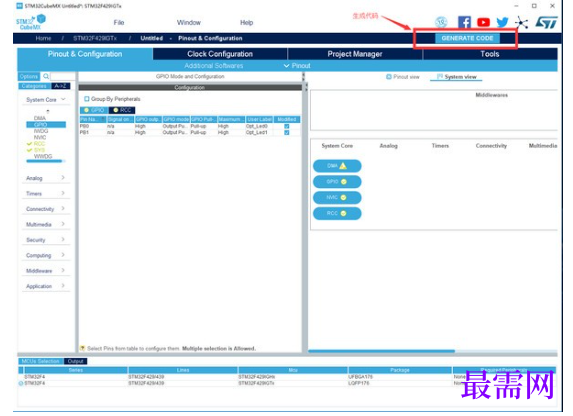Toggle the Modified checkbox for PB0
The height and width of the screenshot is (416, 573).
tap(287, 126)
